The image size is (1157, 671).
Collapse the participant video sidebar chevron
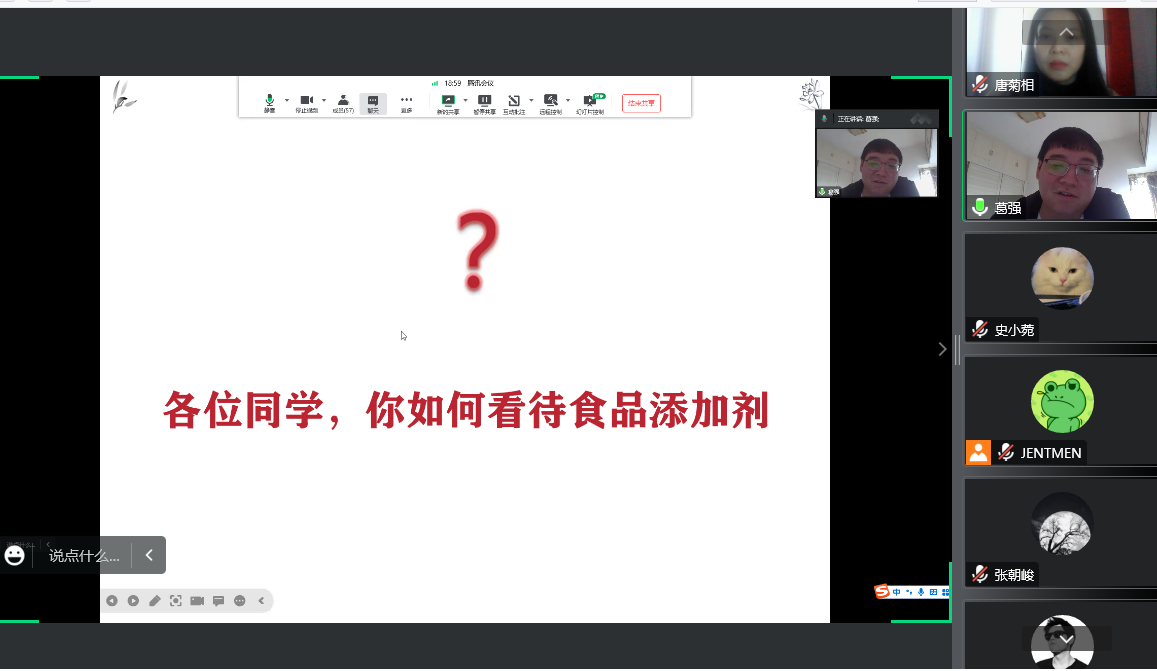coord(942,349)
